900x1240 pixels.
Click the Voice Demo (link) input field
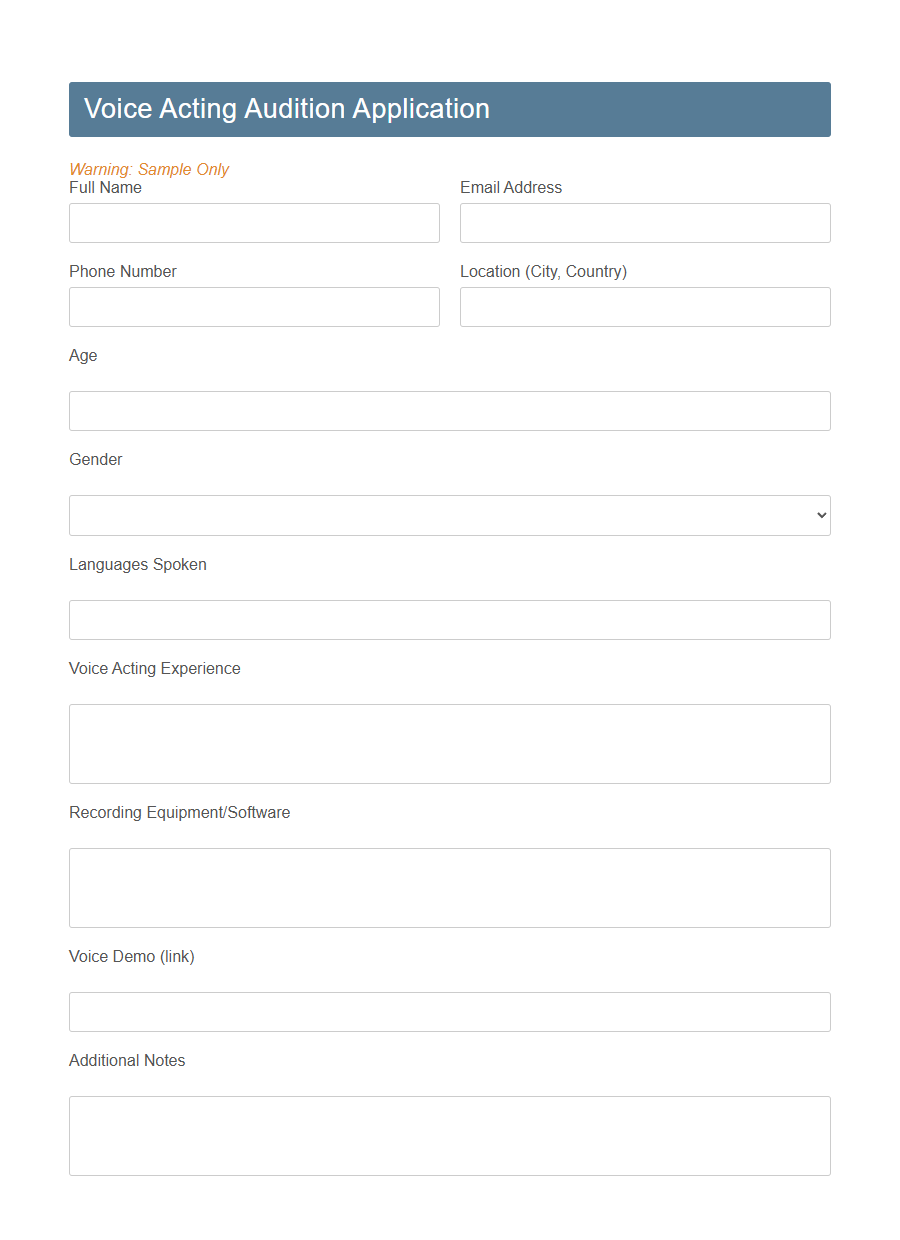[449, 1011]
